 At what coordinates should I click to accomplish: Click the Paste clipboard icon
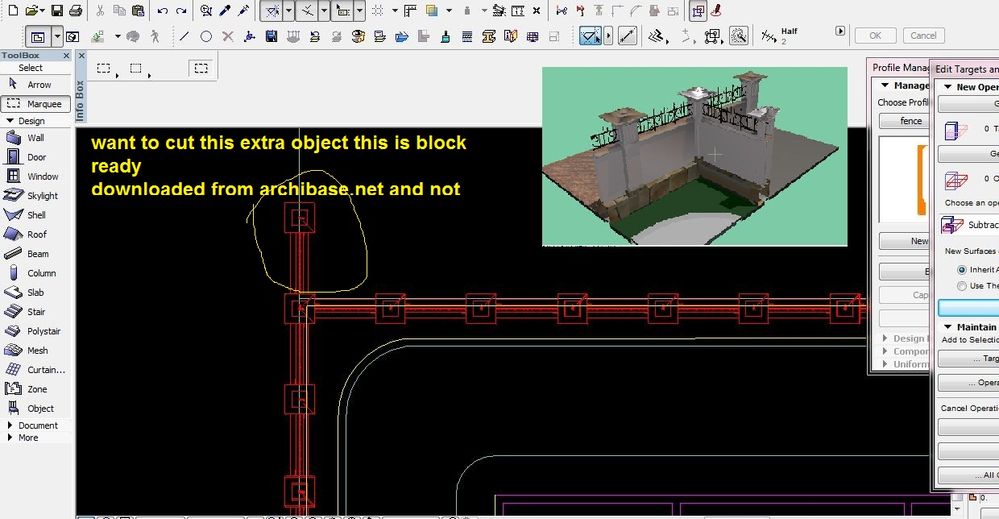(x=138, y=11)
